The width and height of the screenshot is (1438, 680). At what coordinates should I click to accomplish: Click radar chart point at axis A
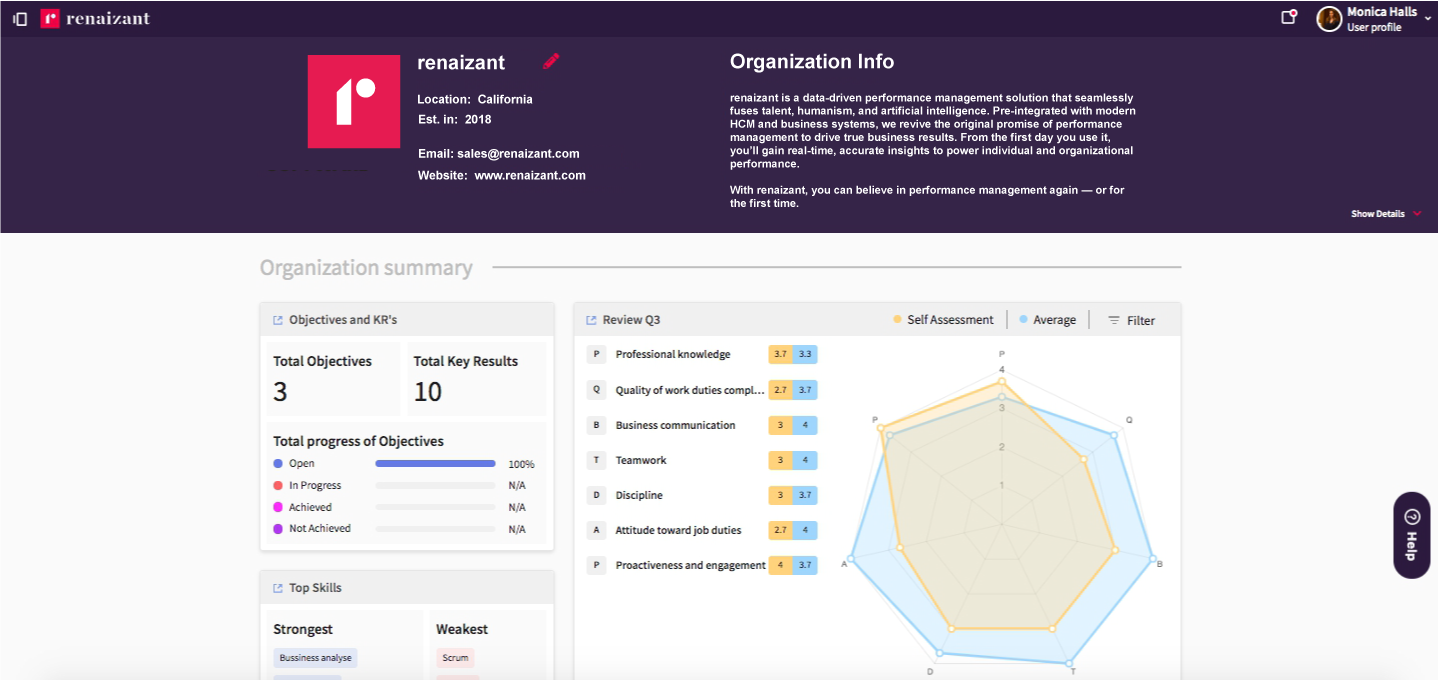point(851,558)
